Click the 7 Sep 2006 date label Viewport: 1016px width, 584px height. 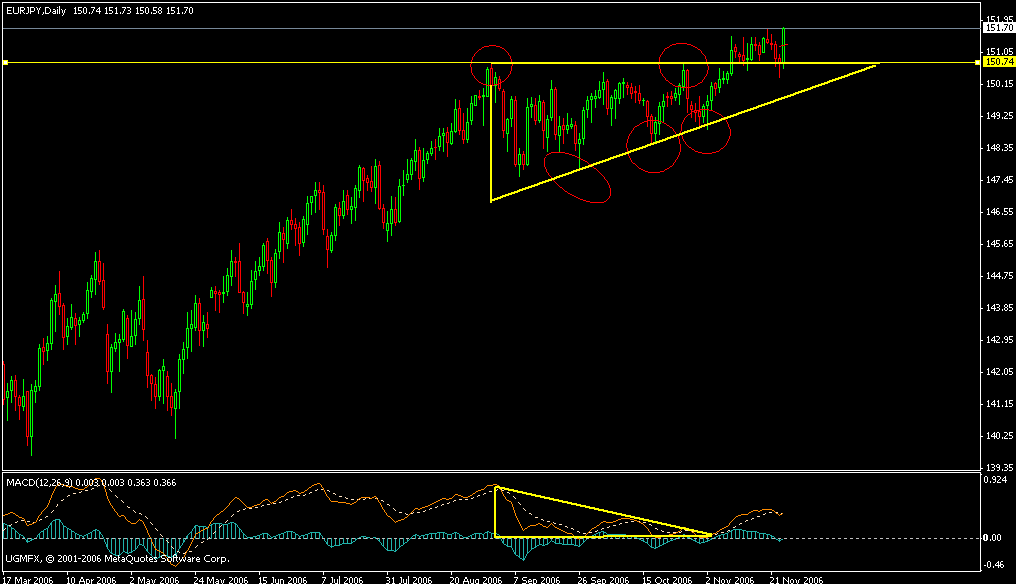537,579
